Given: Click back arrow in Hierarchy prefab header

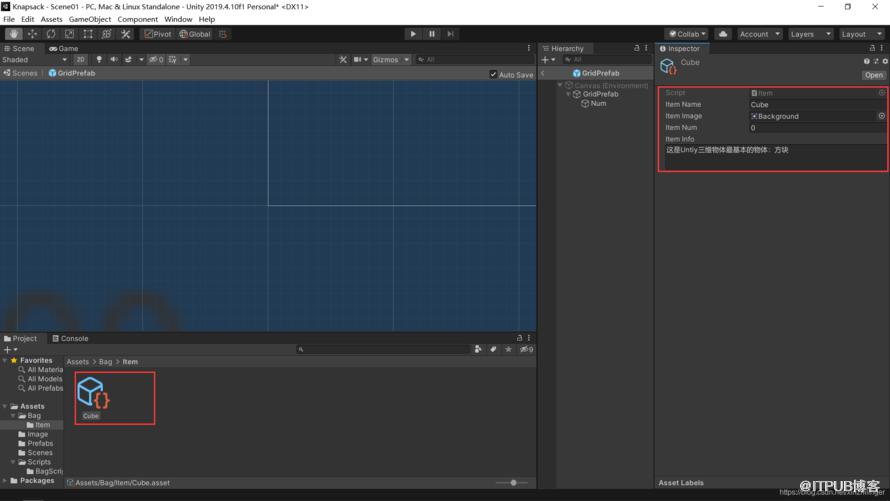Looking at the screenshot, I should click(x=543, y=73).
